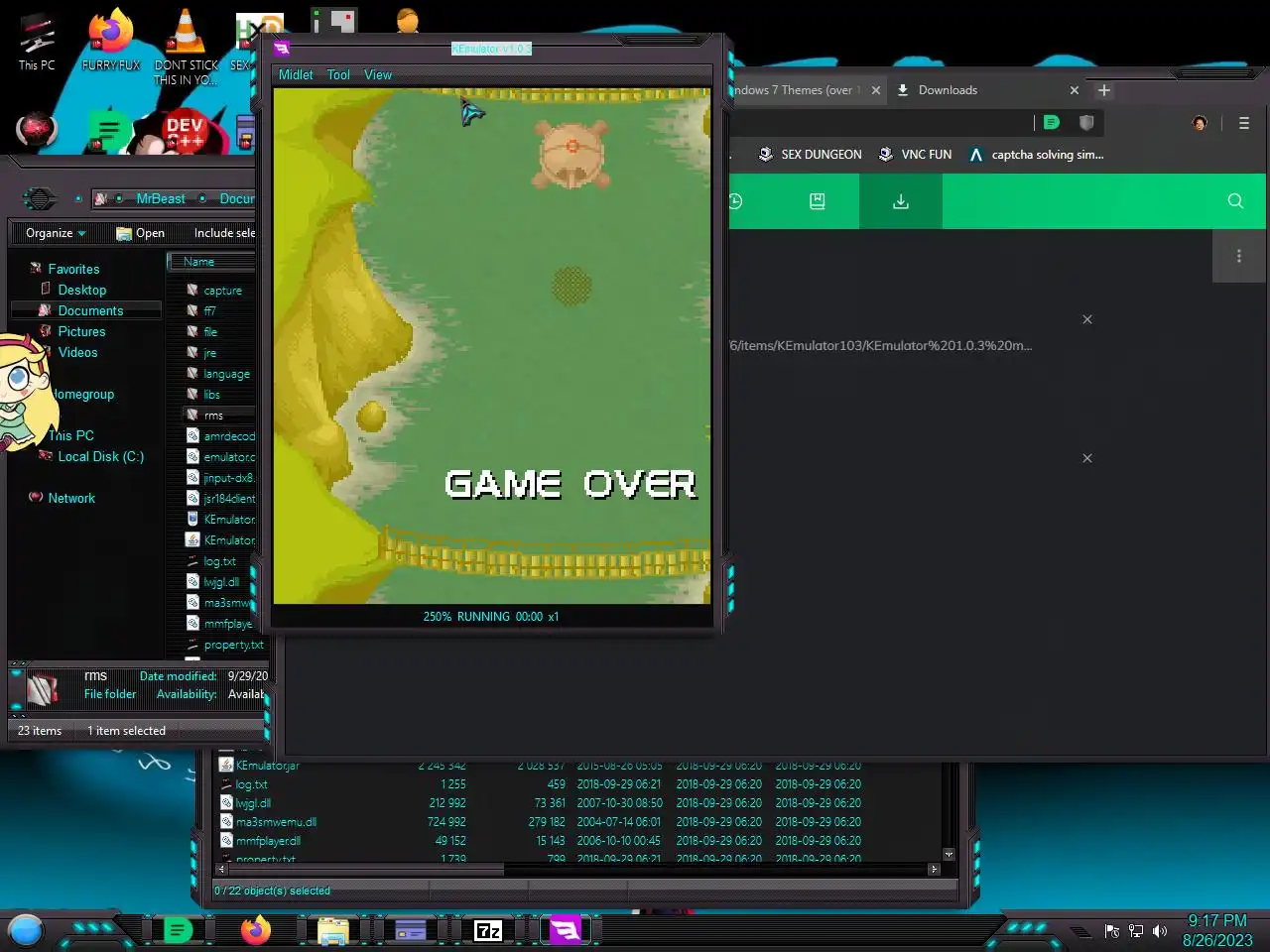
Task: Open File Explorer from the taskbar
Action: 332,930
